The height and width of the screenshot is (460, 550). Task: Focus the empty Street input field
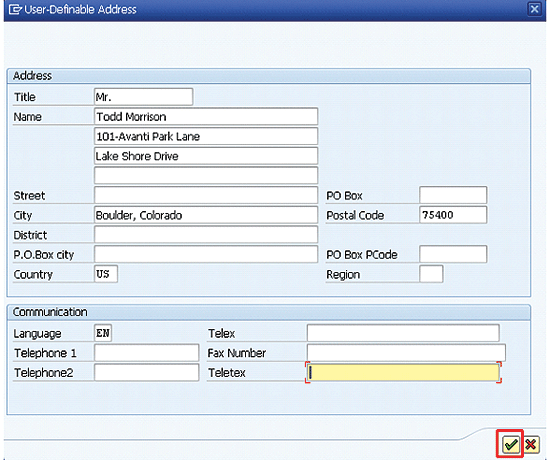[x=206, y=195]
